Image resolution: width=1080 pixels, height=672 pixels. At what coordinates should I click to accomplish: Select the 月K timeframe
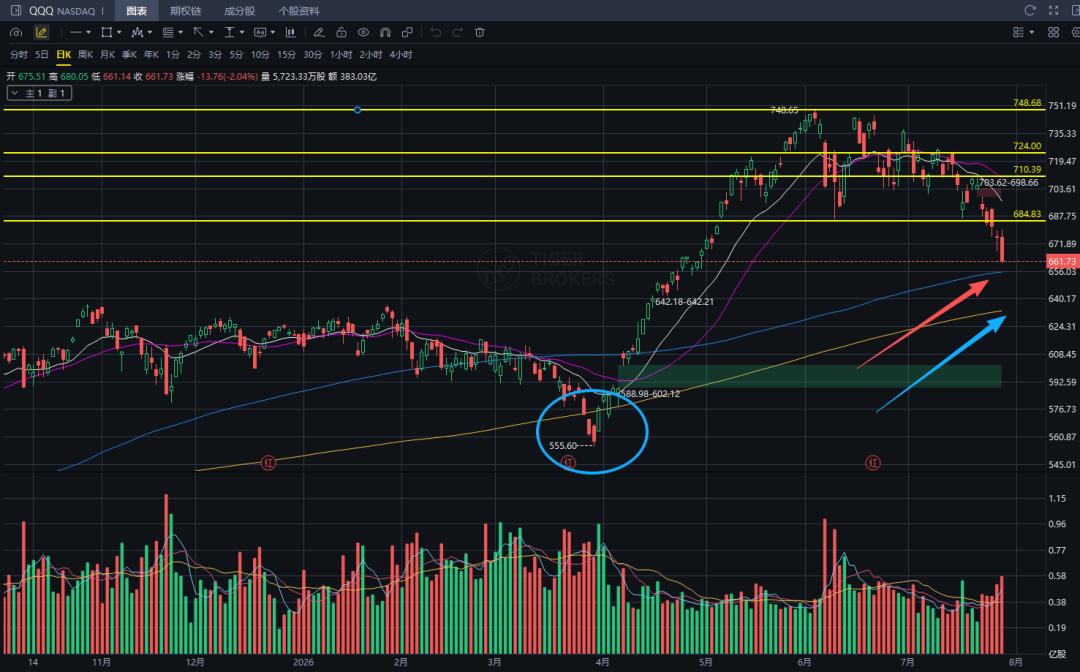[107, 54]
